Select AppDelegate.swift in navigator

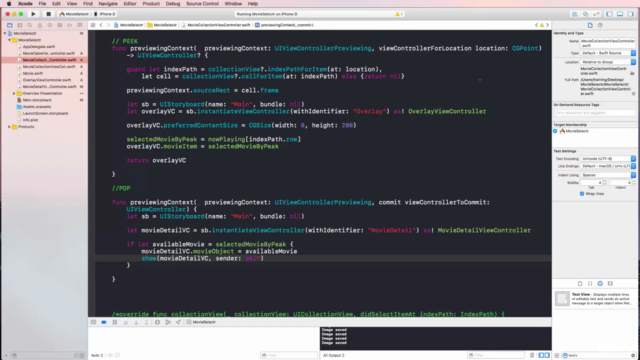[x=39, y=47]
